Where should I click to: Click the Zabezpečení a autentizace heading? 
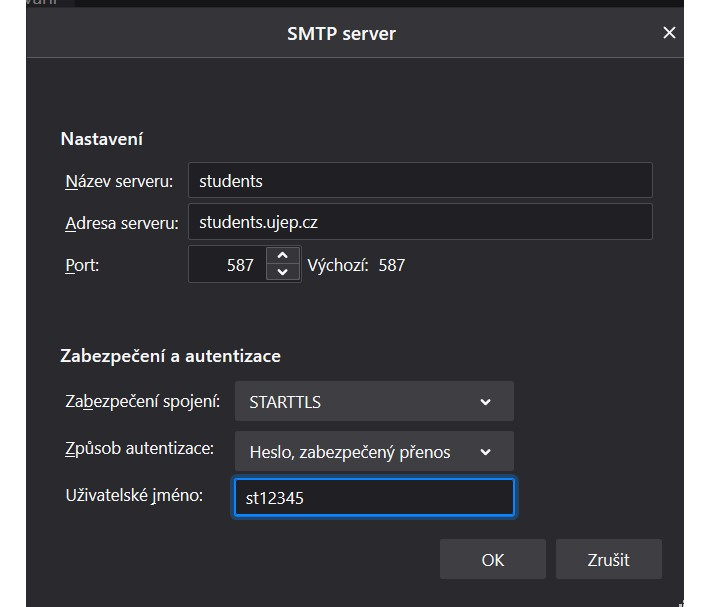point(170,356)
